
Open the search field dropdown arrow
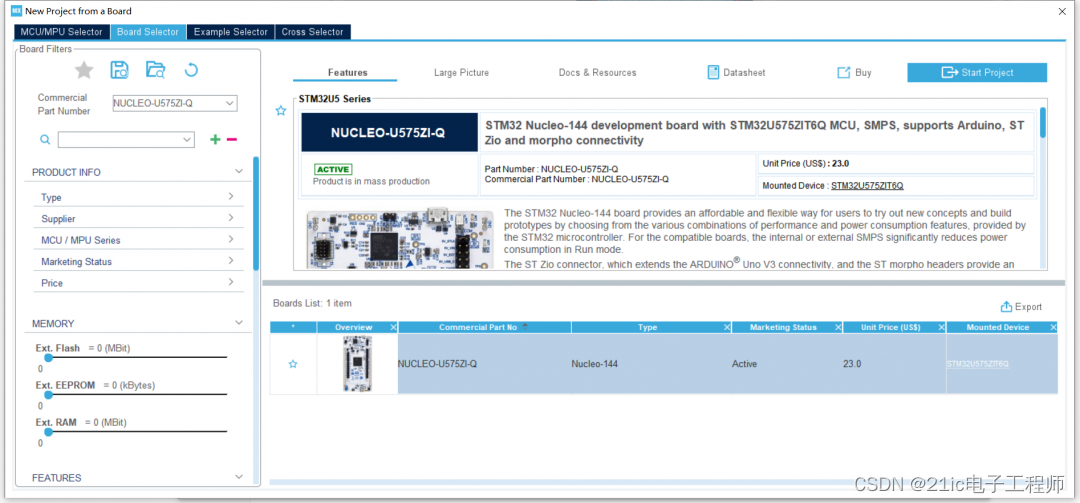187,140
